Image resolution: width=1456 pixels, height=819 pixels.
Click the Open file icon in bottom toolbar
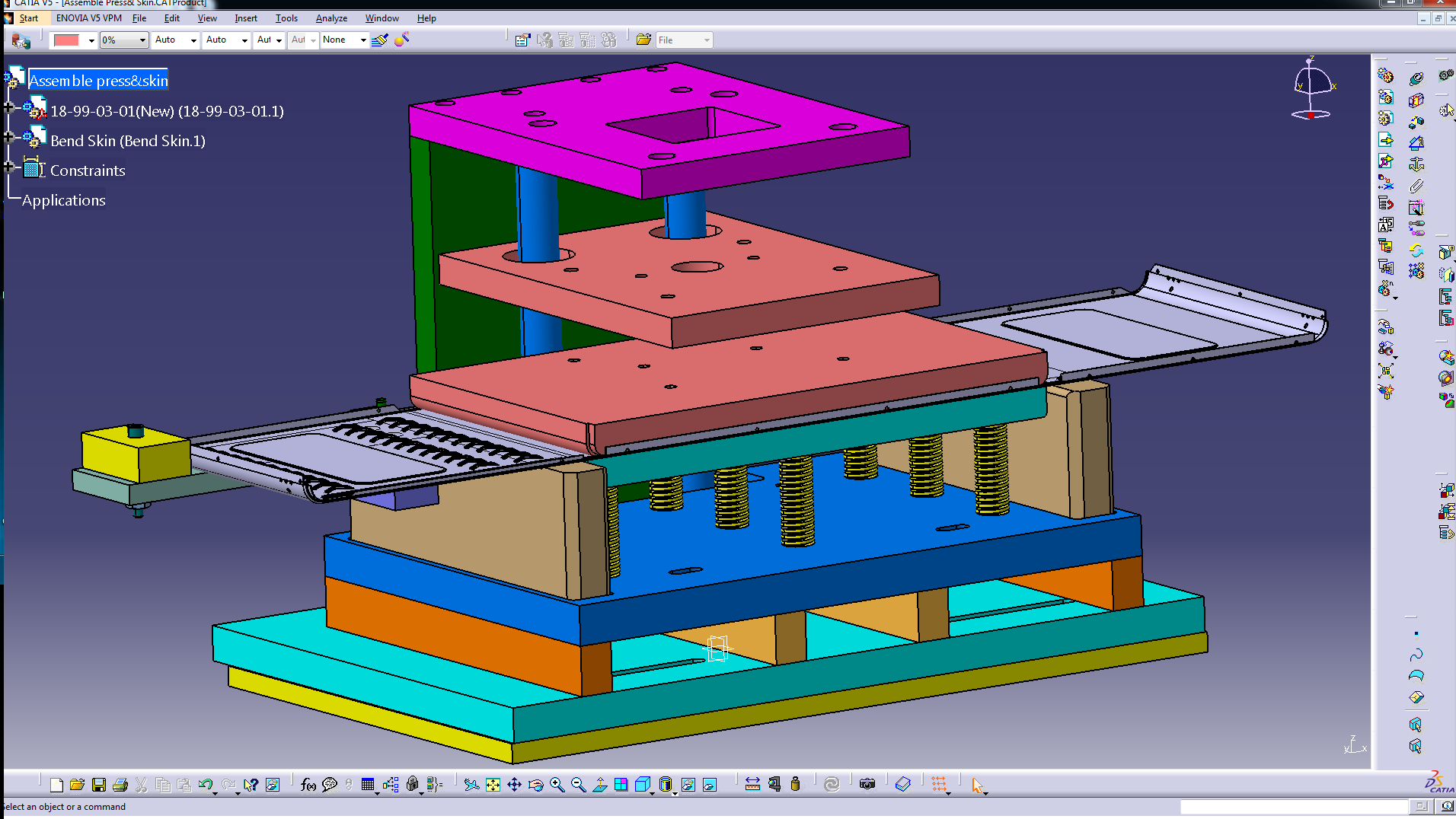(x=77, y=785)
